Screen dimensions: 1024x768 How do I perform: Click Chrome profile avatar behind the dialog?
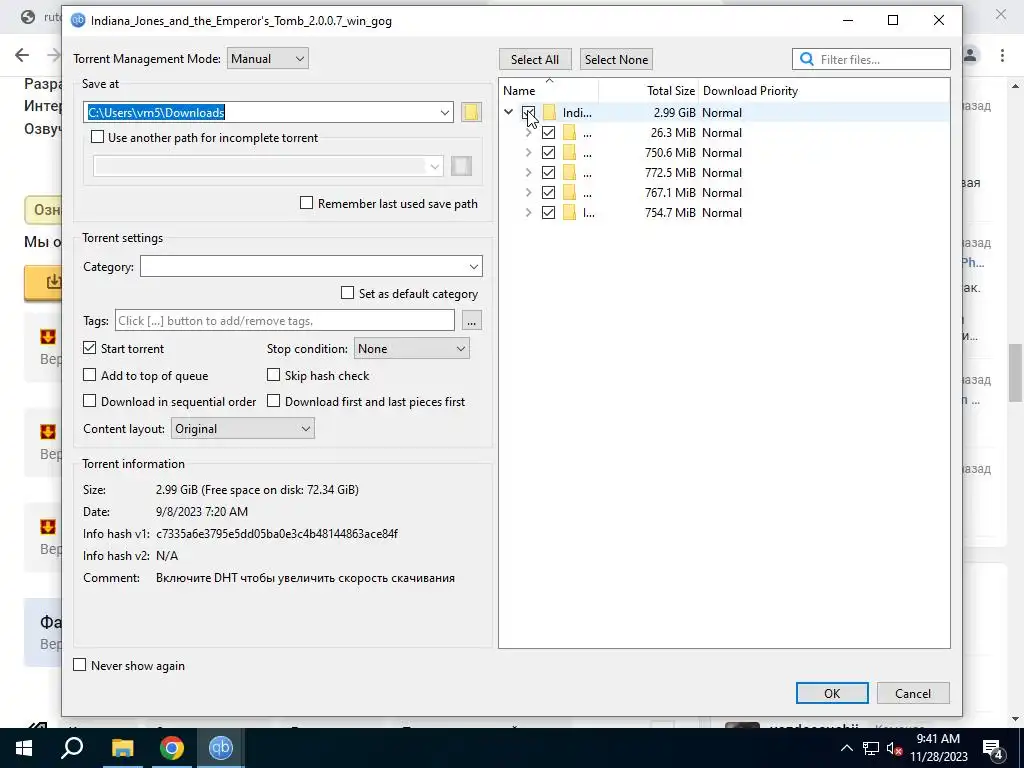point(970,56)
